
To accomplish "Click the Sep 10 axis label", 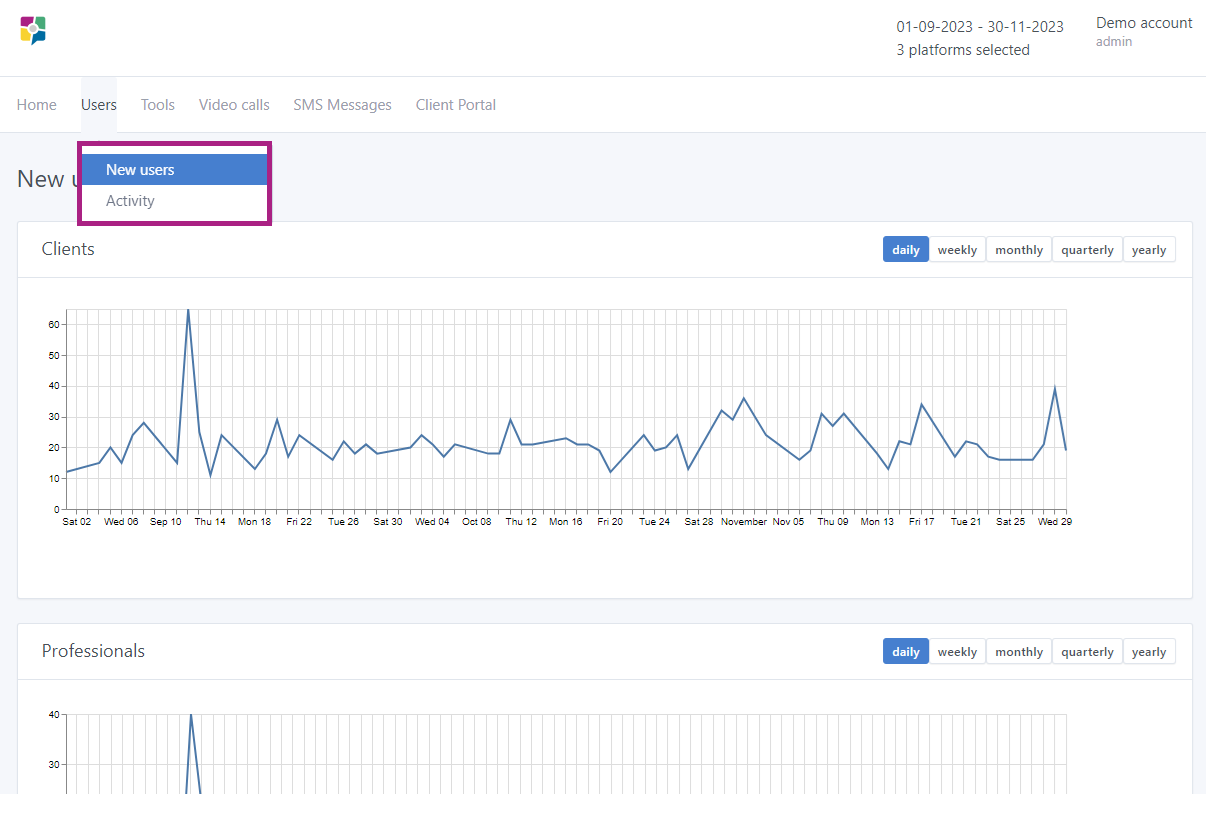I will pos(166,522).
